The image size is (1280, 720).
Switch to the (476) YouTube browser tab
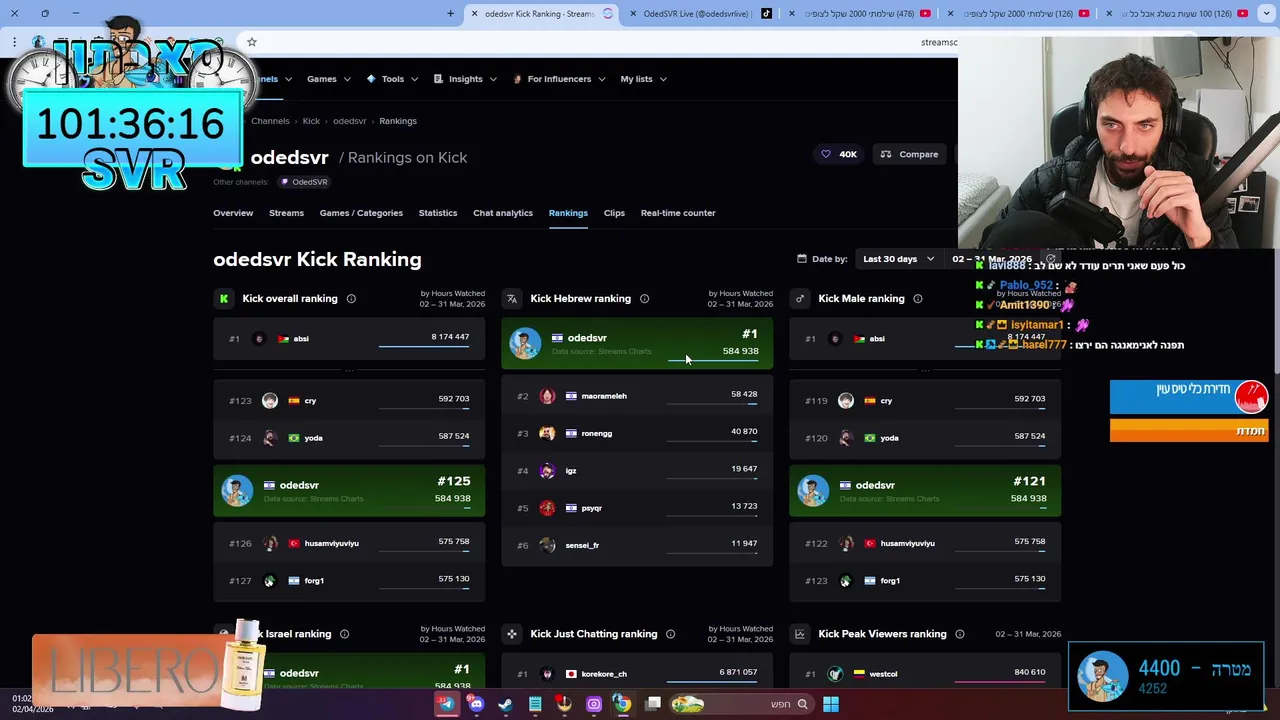tap(862, 13)
